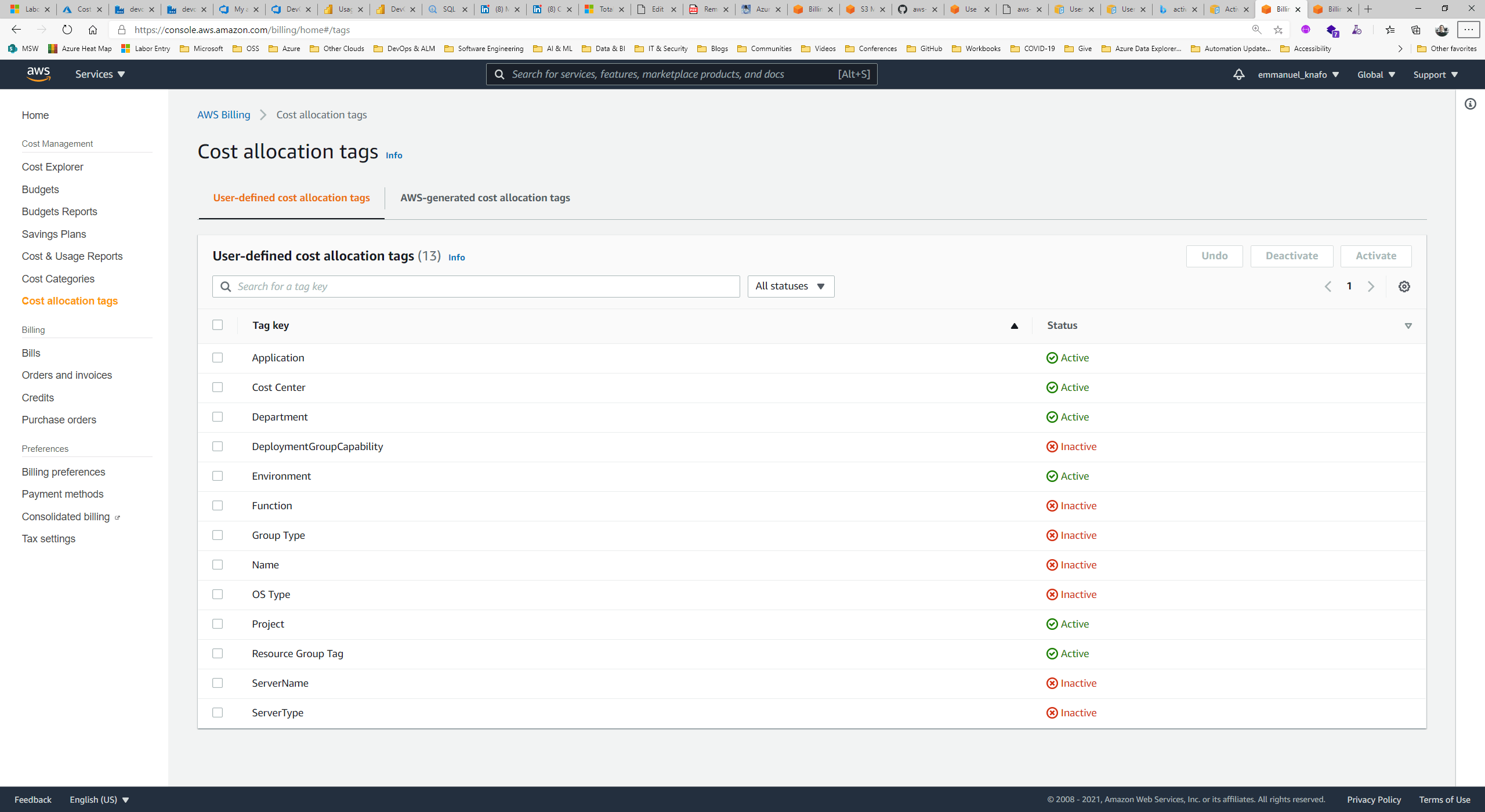This screenshot has height=812, width=1485.
Task: Click the browser profile avatar icon
Action: (1441, 30)
